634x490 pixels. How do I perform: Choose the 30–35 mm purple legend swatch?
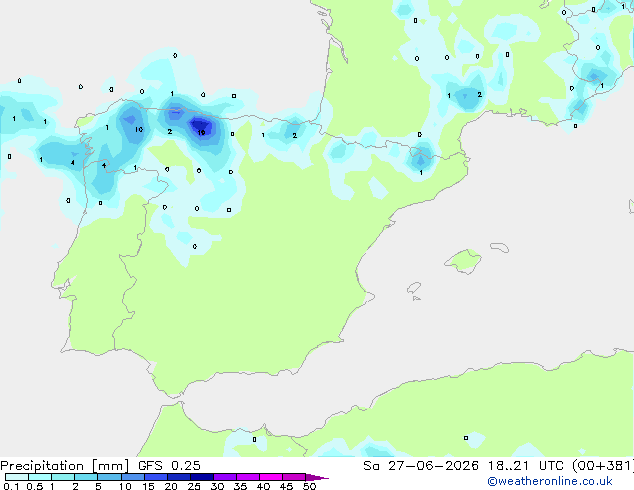coord(224,477)
